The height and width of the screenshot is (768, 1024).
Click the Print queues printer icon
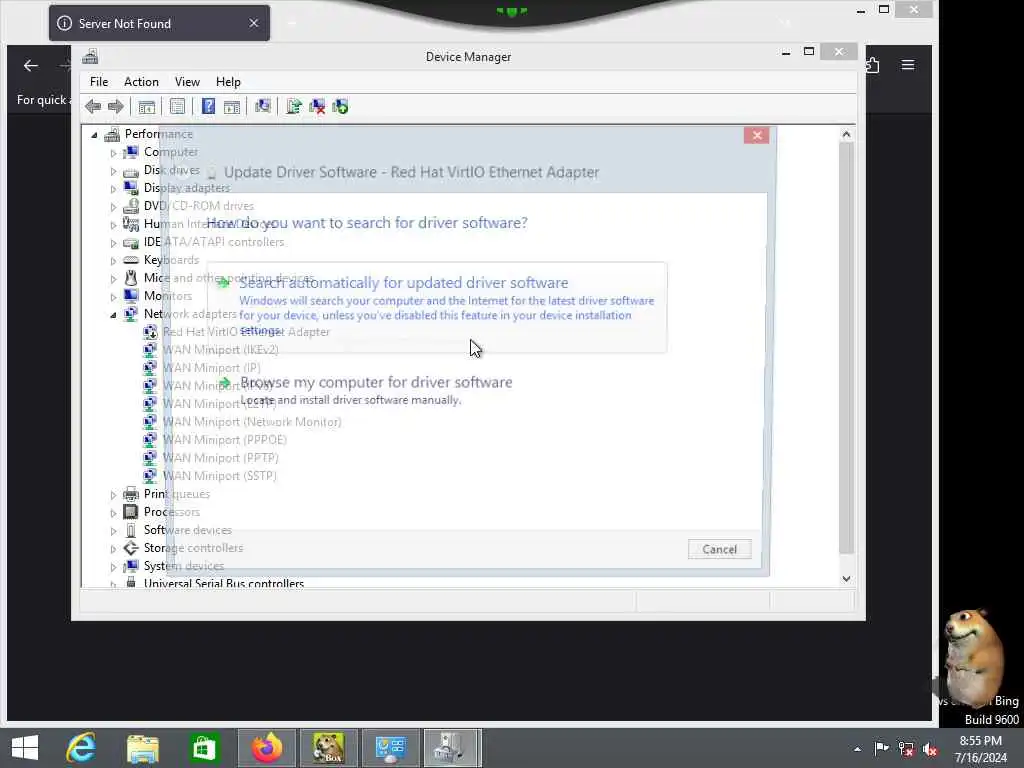pyautogui.click(x=131, y=494)
